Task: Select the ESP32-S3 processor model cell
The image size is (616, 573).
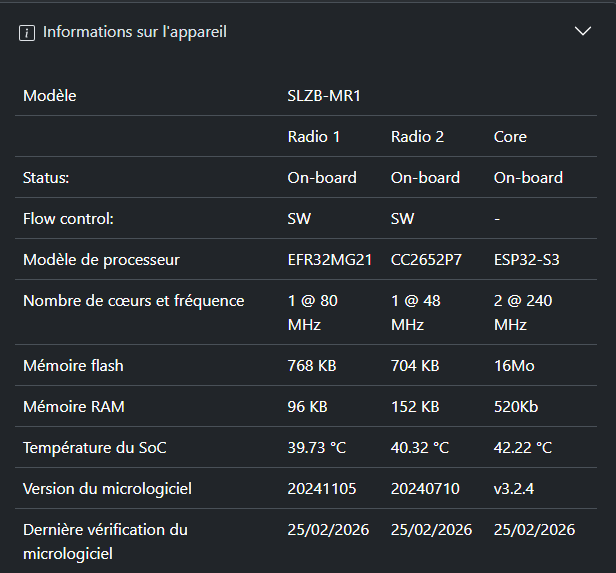Action: pos(527,260)
